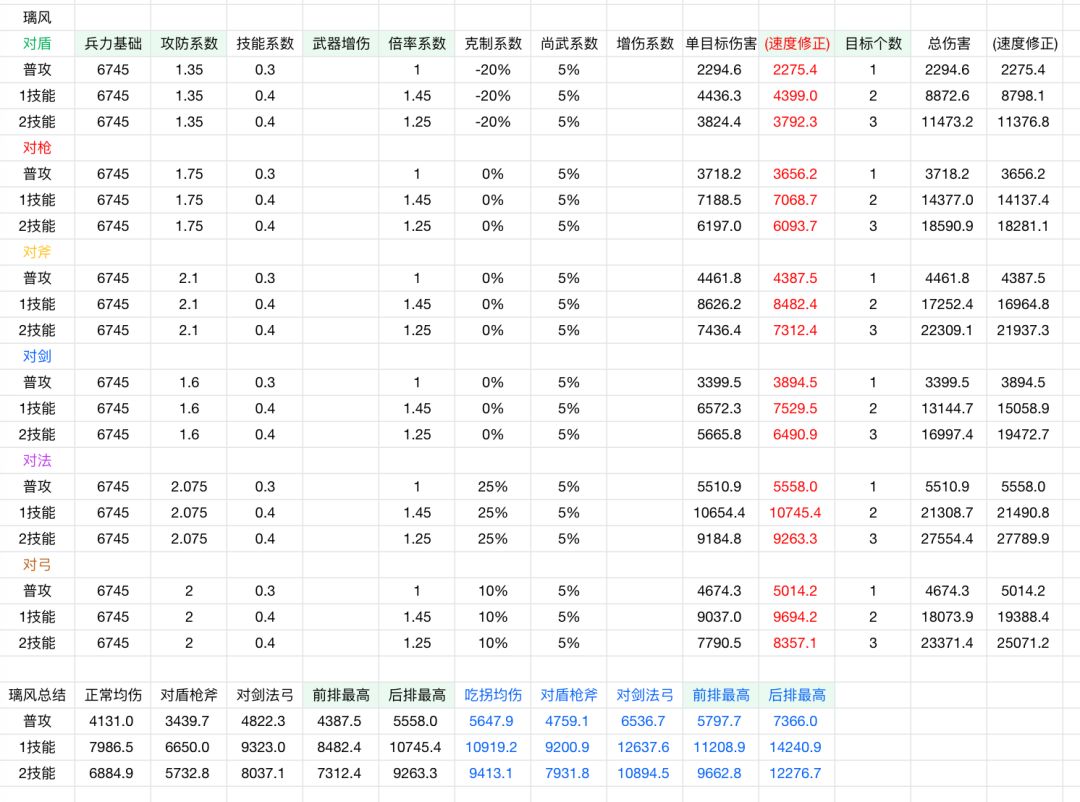Screen dimensions: 1080x802
Task: Click the 尚武系数 header cell
Action: (x=569, y=43)
